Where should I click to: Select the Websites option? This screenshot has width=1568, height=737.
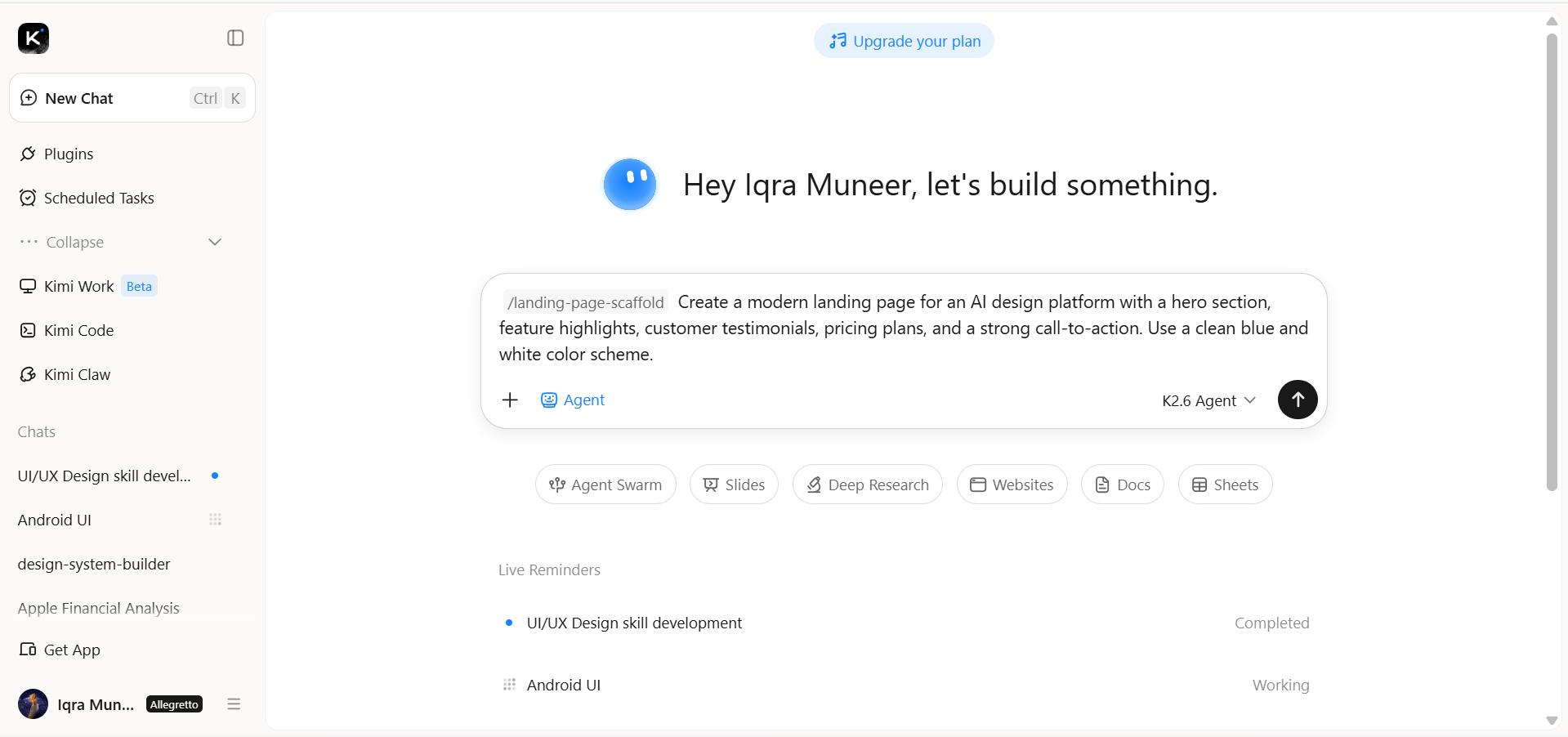point(1012,485)
